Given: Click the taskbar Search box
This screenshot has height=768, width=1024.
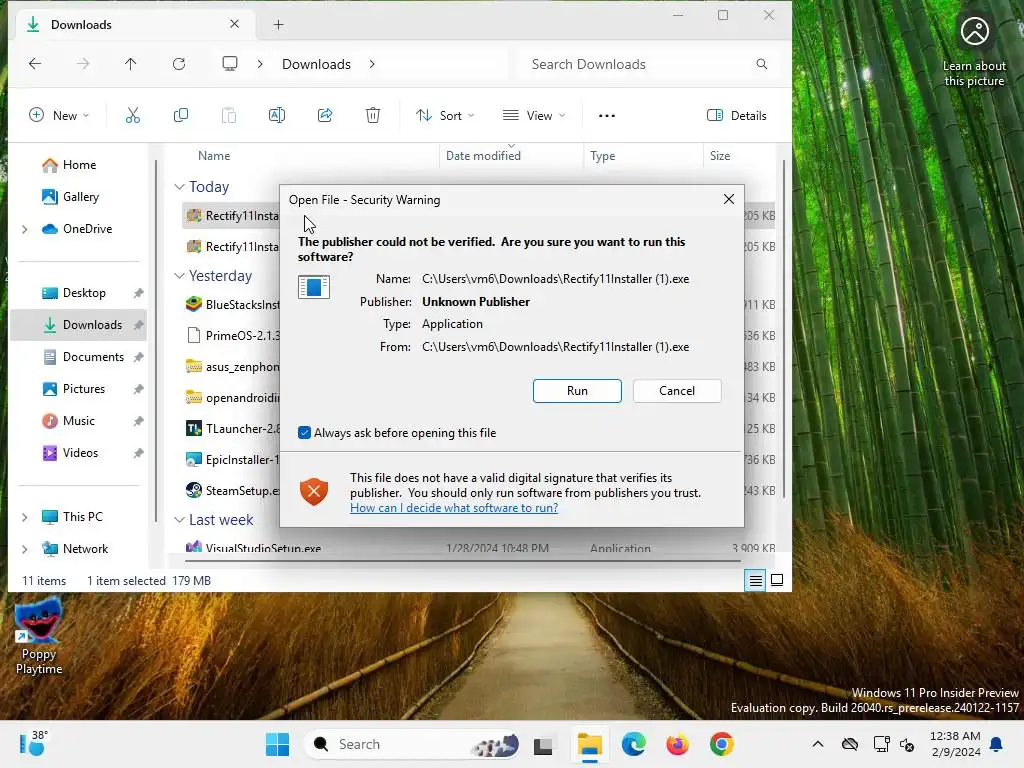Looking at the screenshot, I should point(413,744).
